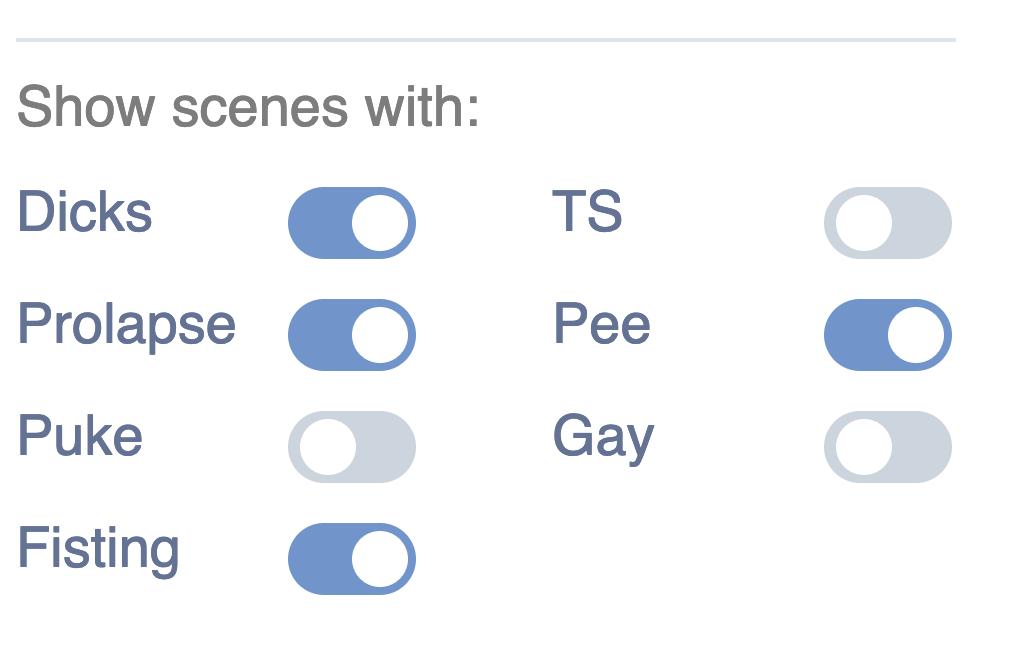Turn on the Puke toggle
Image resolution: width=1014 pixels, height=672 pixels.
tap(351, 447)
